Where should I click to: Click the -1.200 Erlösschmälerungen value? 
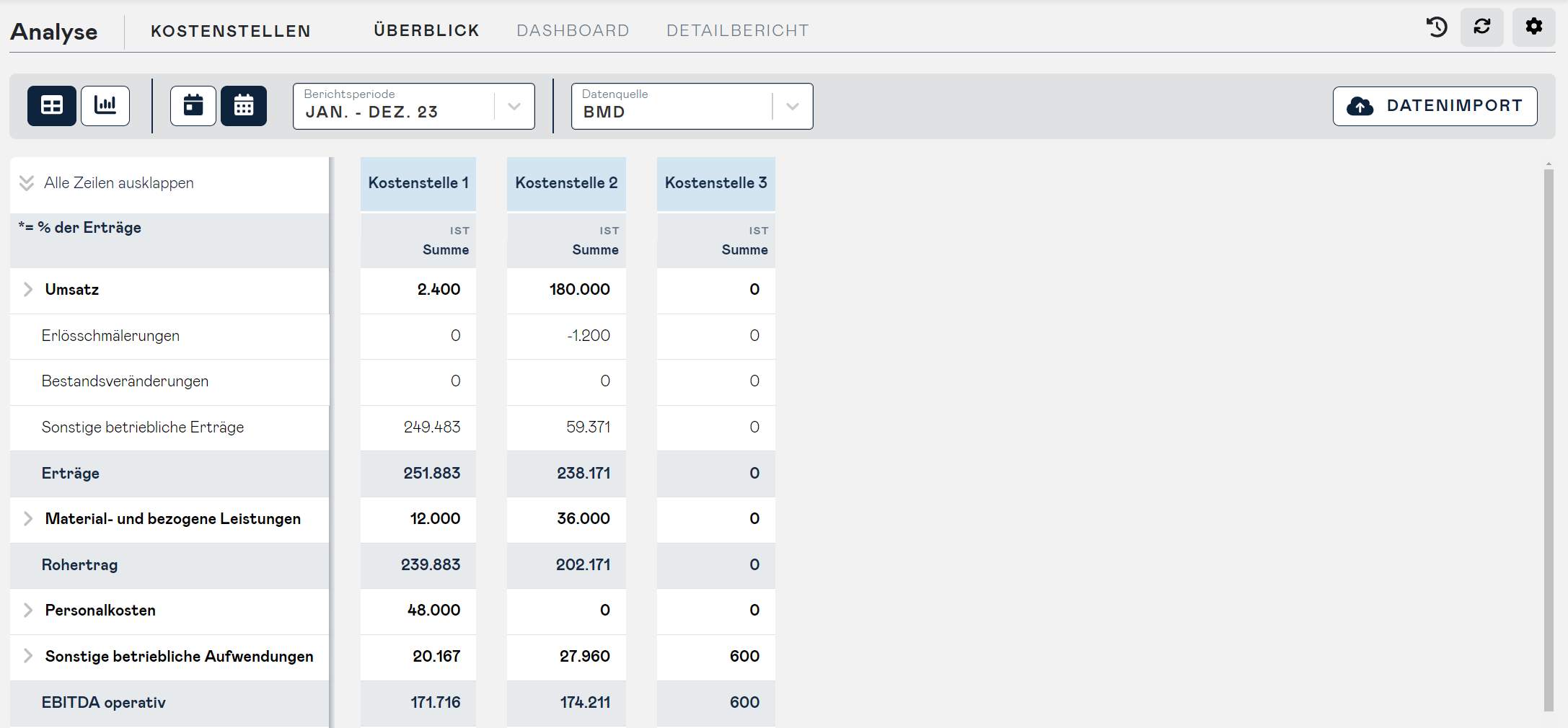click(x=589, y=336)
